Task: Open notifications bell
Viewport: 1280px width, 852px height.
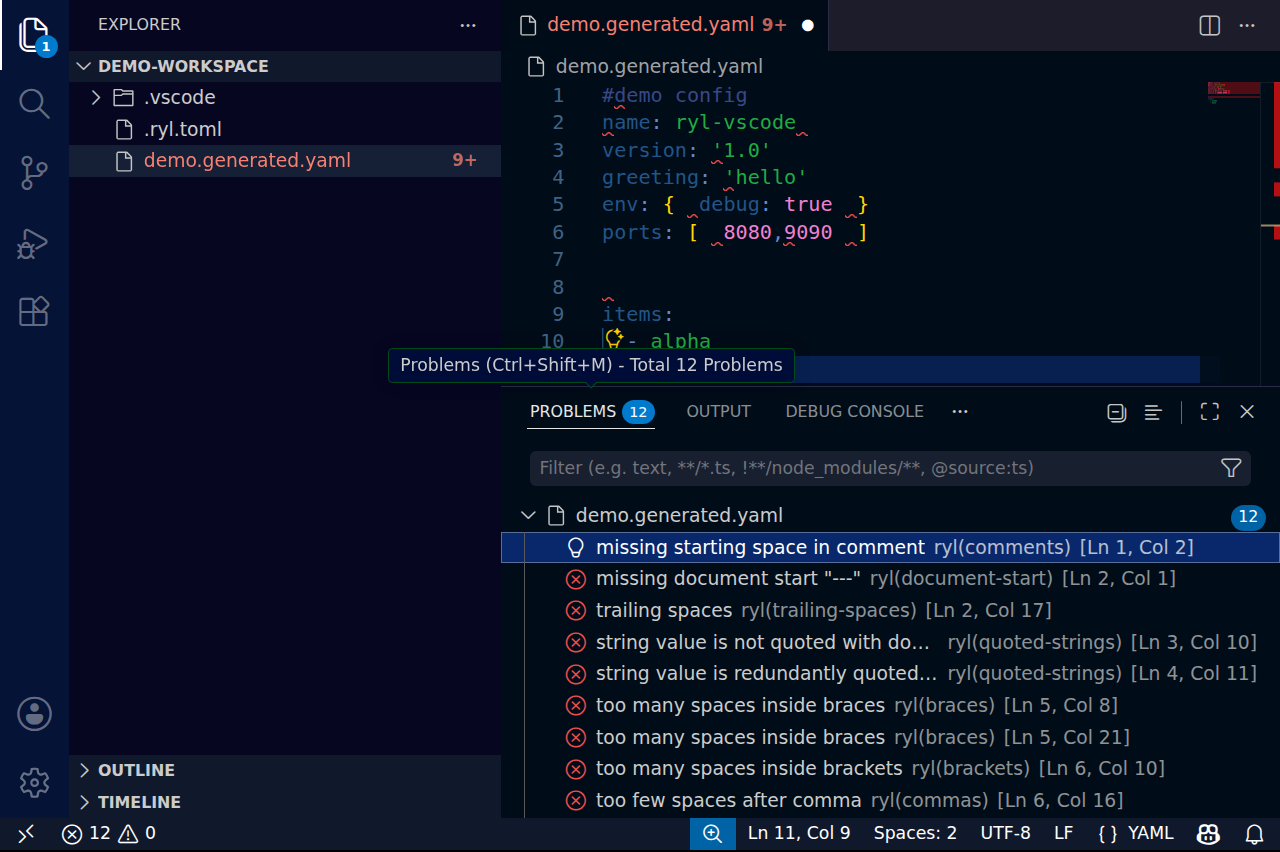Action: click(x=1254, y=833)
